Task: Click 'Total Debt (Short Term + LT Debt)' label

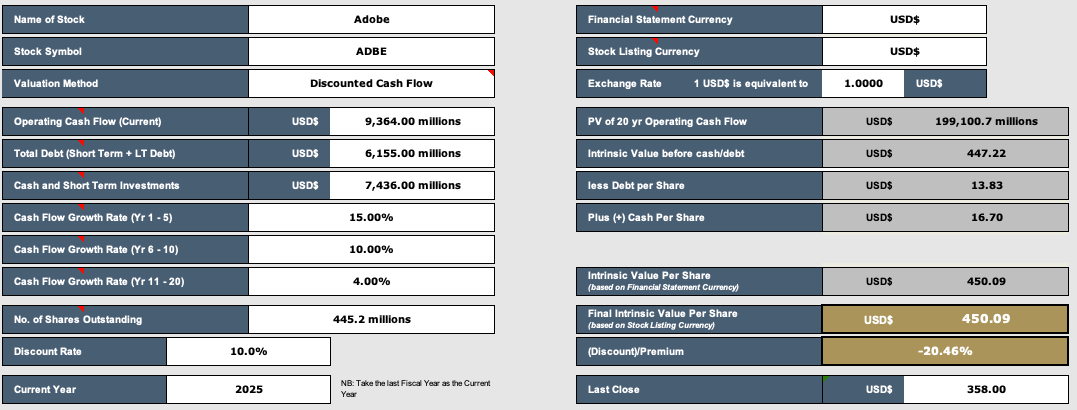Action: [x=94, y=153]
